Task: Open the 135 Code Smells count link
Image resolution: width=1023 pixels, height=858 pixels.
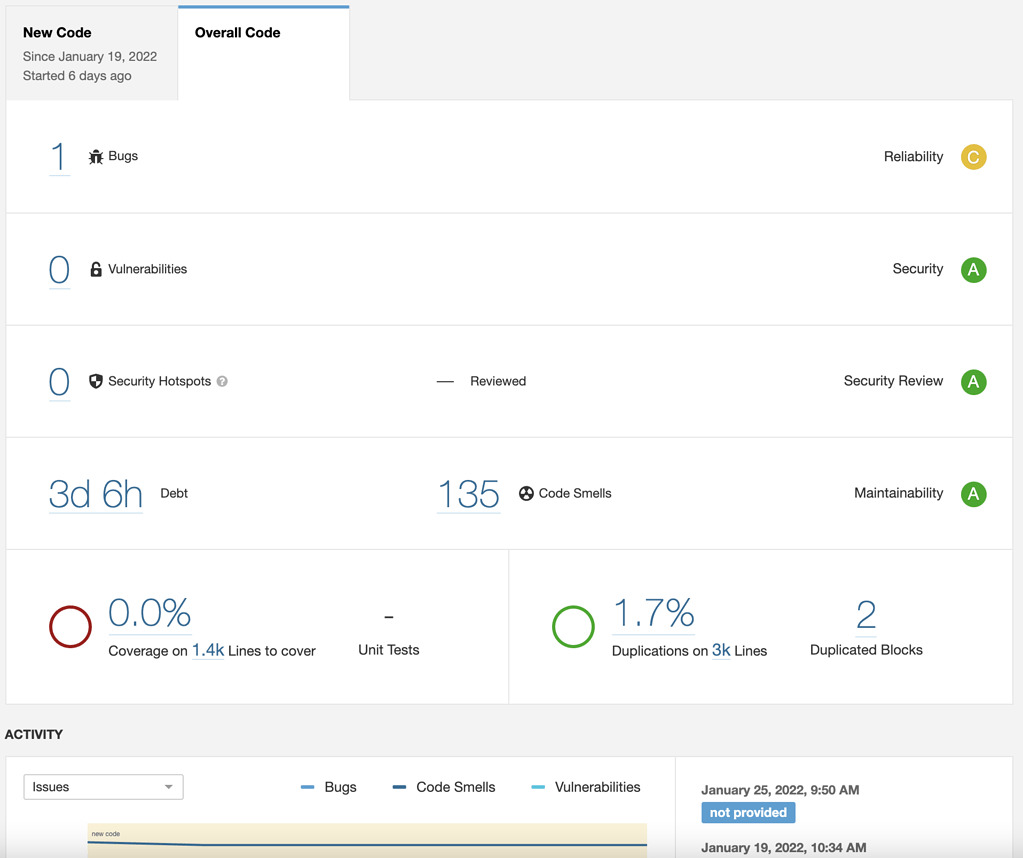Action: tap(468, 494)
